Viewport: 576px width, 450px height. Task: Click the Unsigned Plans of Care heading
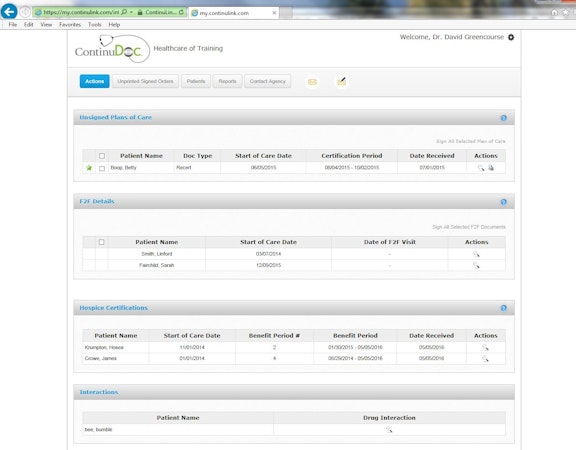(x=115, y=118)
